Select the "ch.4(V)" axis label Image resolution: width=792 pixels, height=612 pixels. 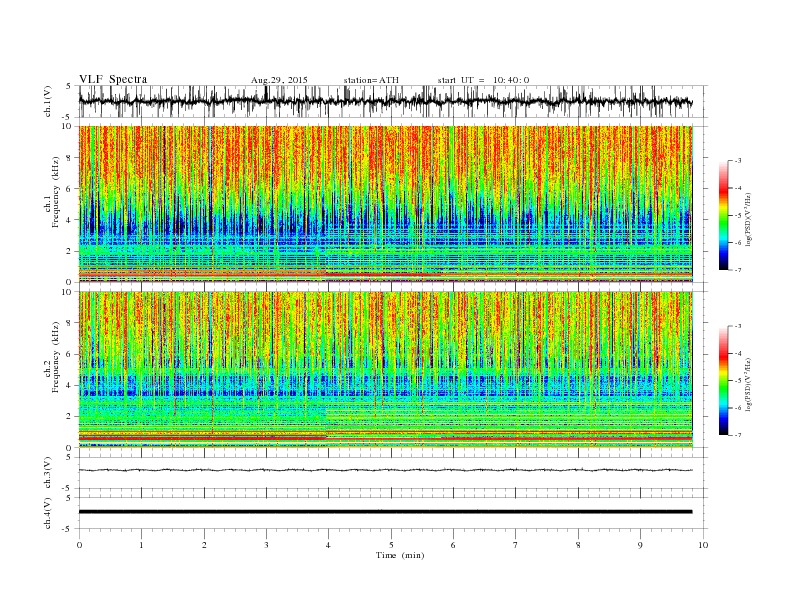[48, 513]
